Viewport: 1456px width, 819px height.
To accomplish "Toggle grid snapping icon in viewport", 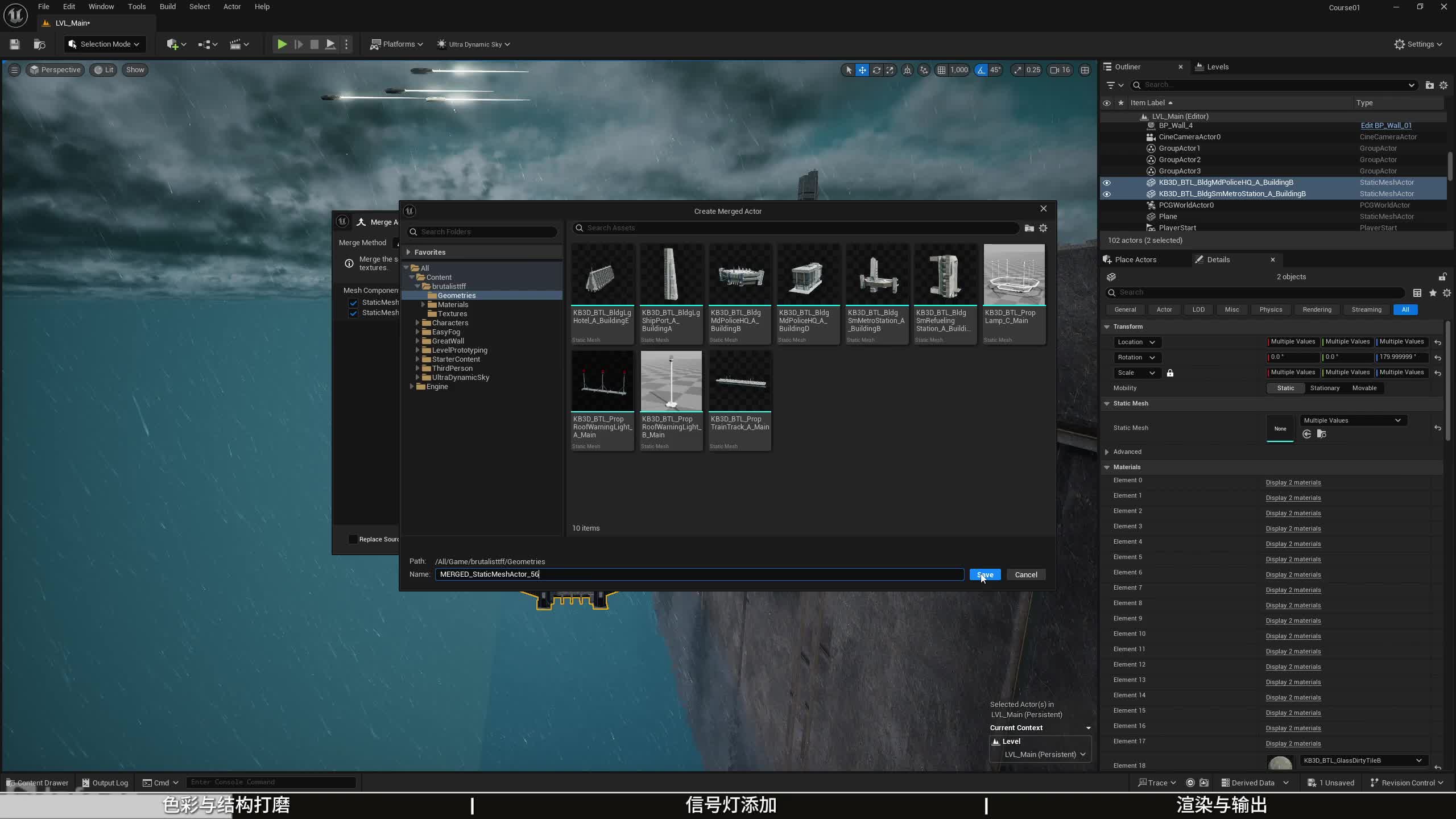I will (941, 70).
